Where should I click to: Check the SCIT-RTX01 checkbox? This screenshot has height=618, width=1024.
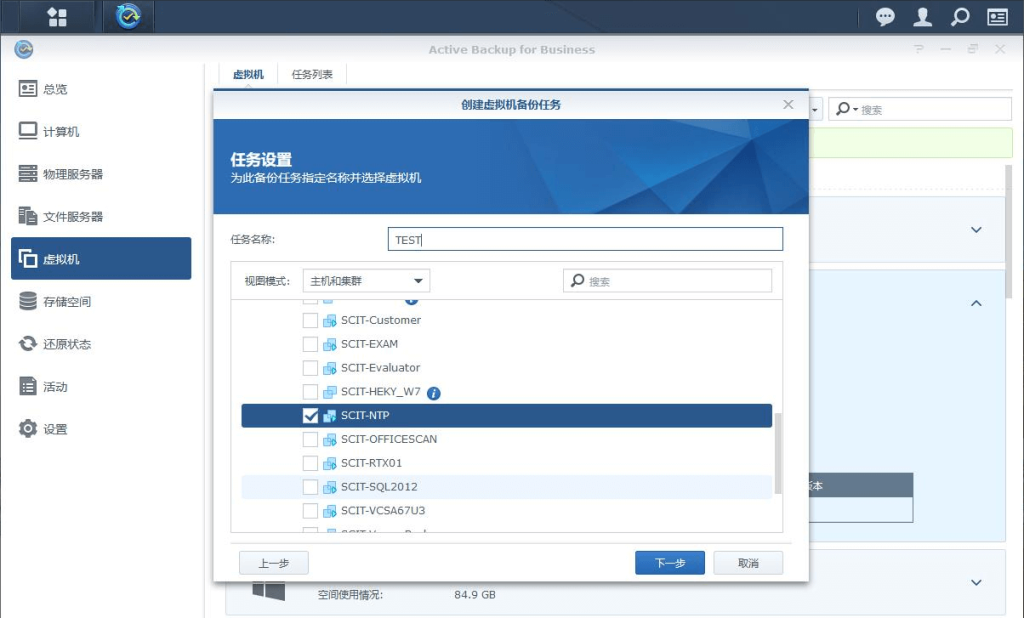pos(310,463)
